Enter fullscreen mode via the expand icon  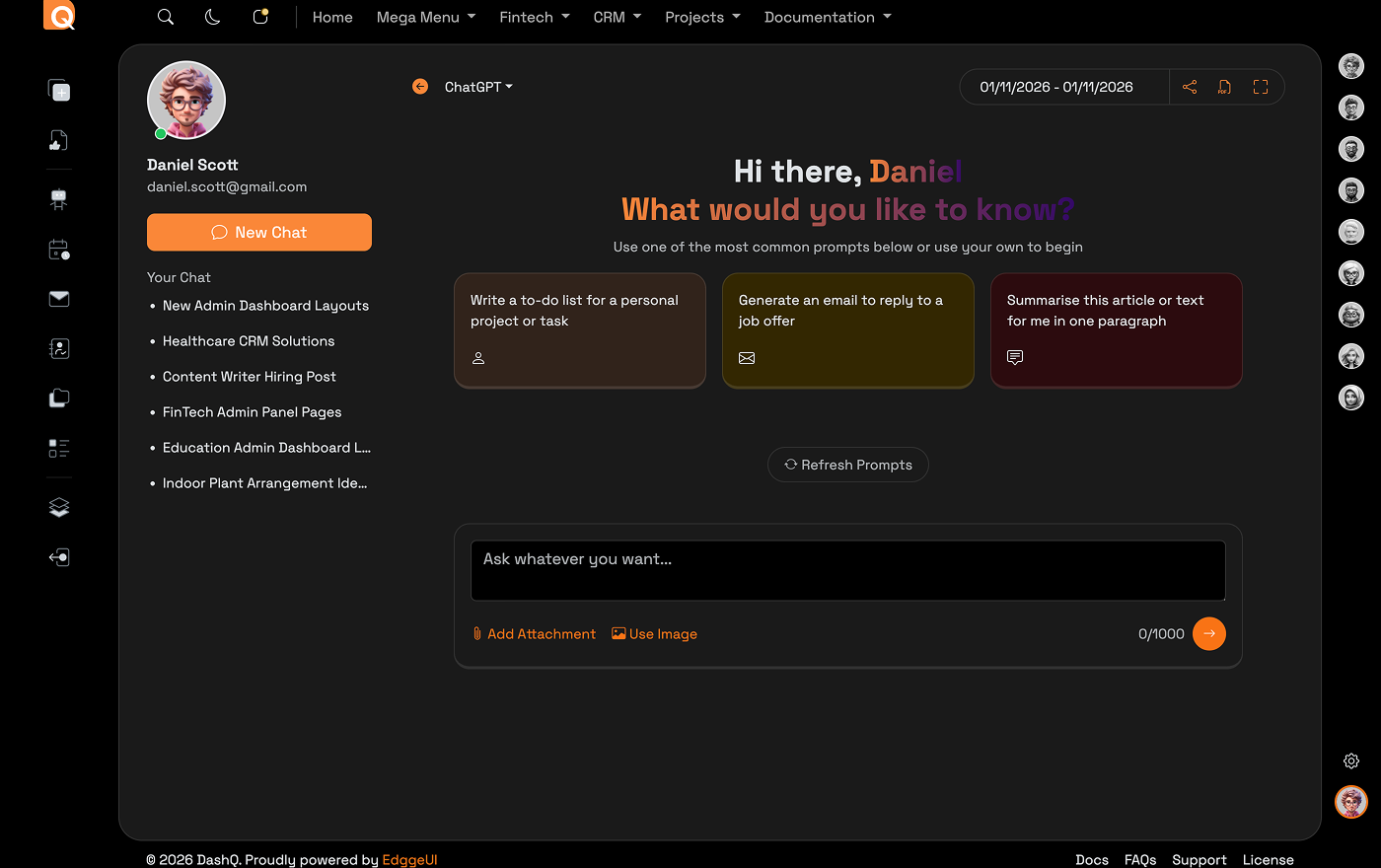[x=1261, y=87]
